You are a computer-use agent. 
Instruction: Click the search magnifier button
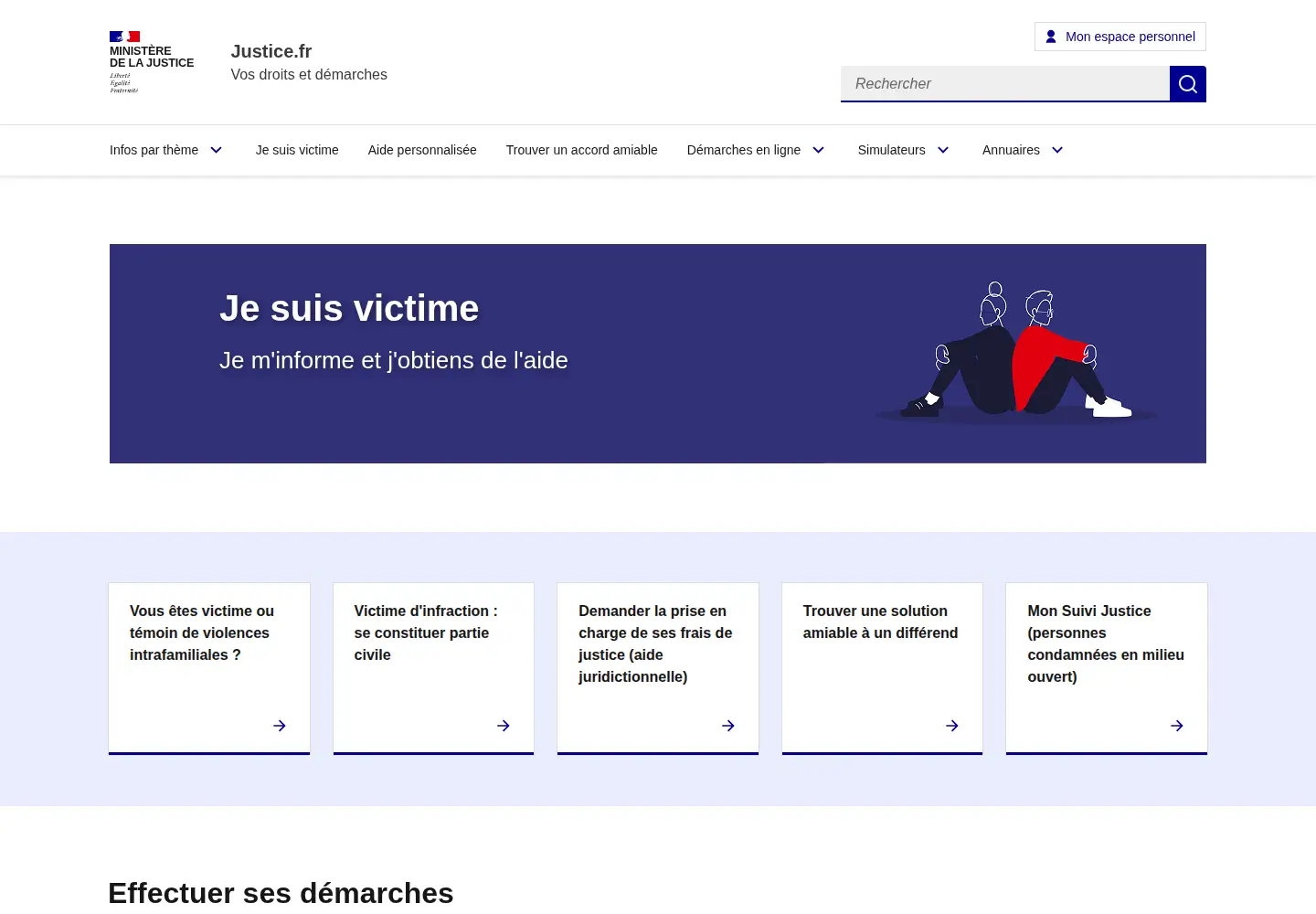[1187, 84]
